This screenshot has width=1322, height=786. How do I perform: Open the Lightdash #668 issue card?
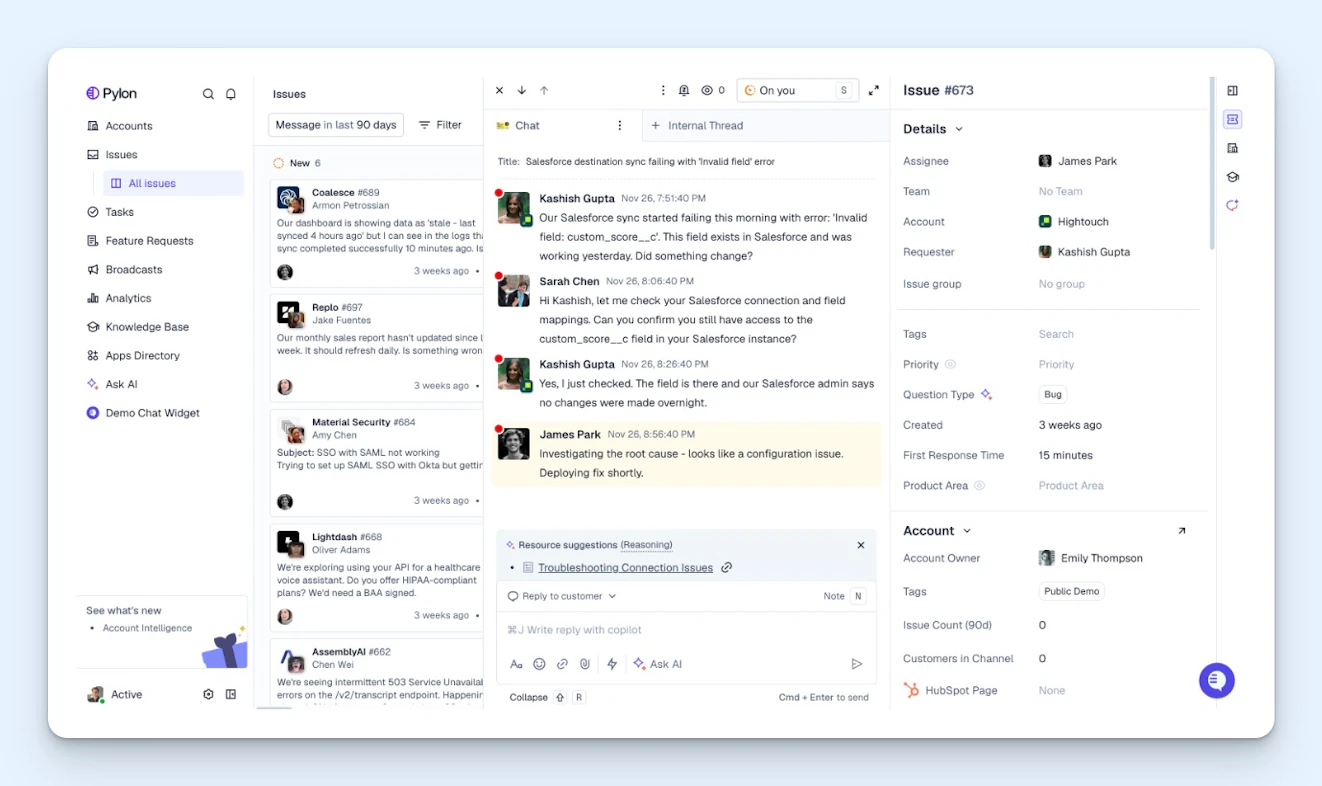pos(376,577)
